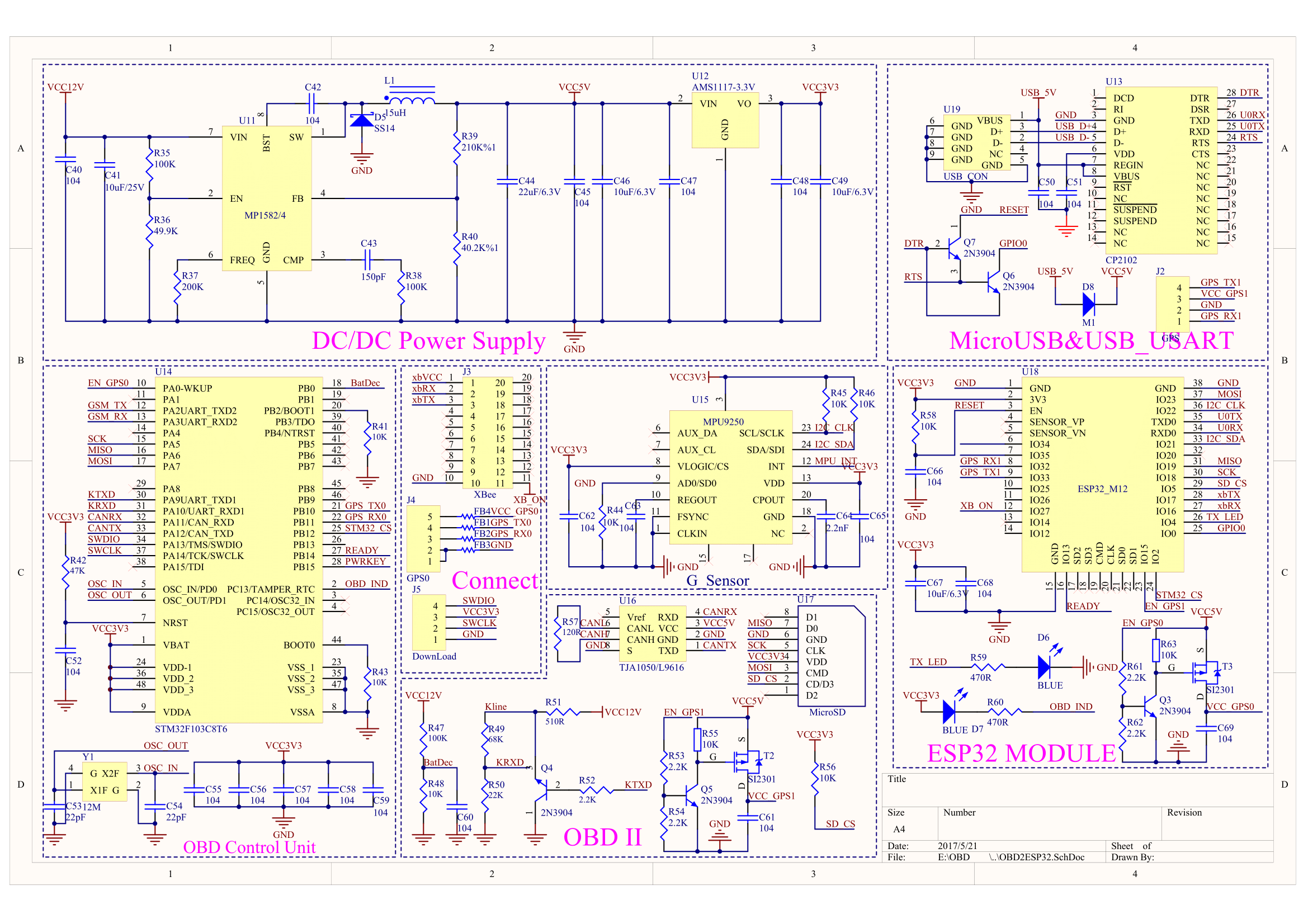Click the U14 STM32F103C8T6 chip body
This screenshot has height=924, width=1308.
[239, 550]
